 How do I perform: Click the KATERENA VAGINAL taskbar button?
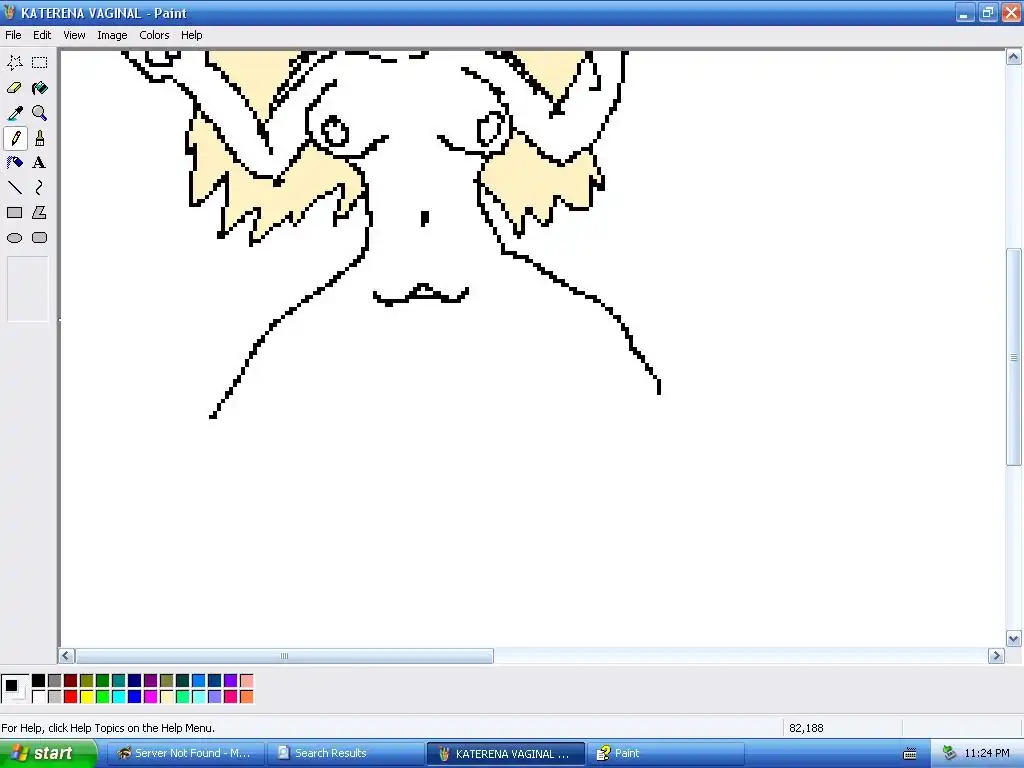coord(505,753)
